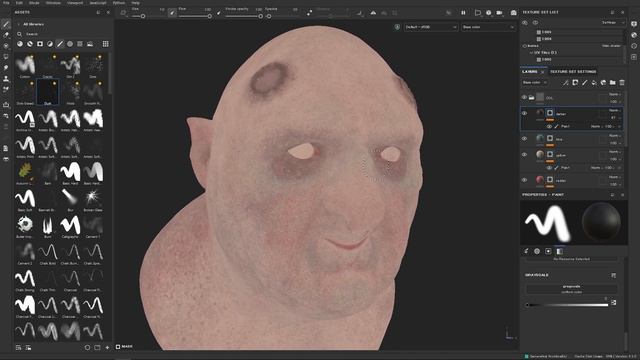The width and height of the screenshot is (640, 360).
Task: Open the Edit menu
Action: 19,2
